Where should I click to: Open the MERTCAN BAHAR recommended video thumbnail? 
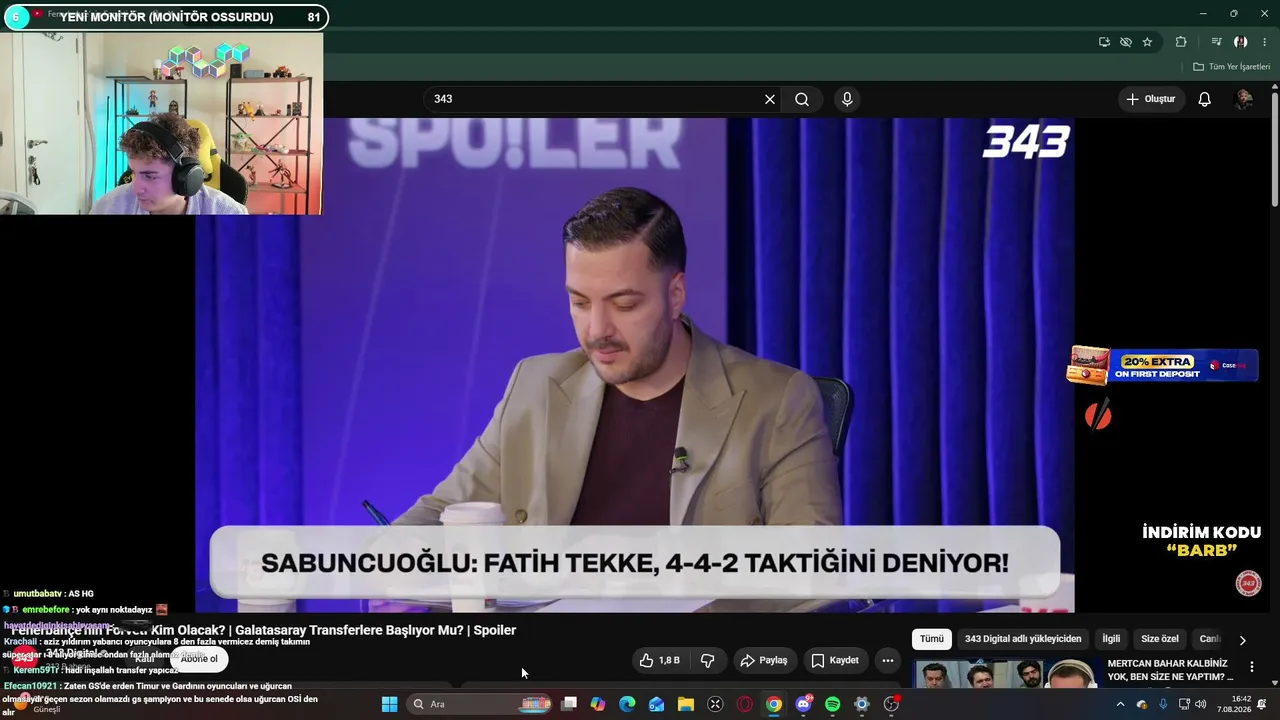1006,674
